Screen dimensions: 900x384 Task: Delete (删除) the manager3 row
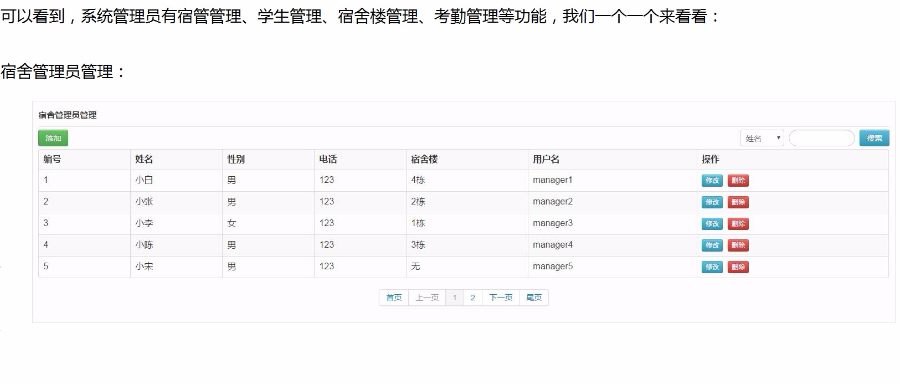coord(738,223)
